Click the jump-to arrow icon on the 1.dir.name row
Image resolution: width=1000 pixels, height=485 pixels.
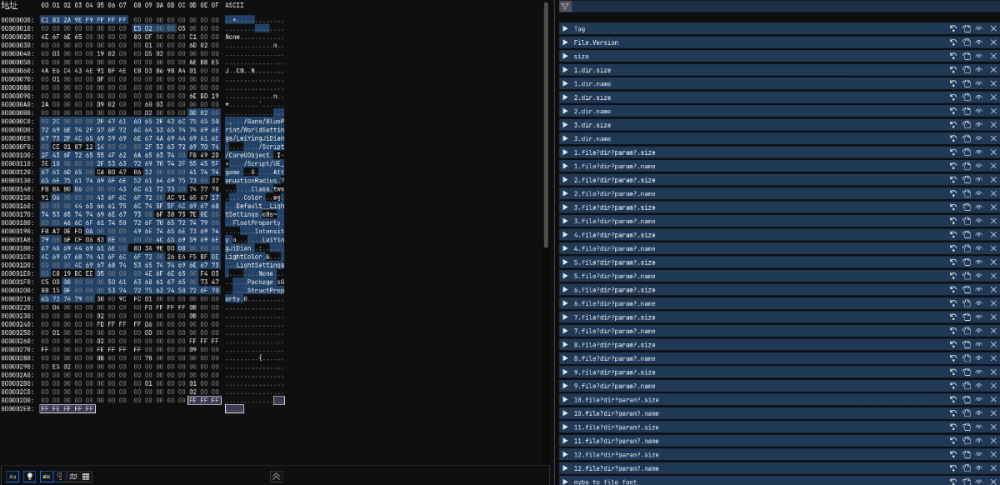tap(953, 85)
